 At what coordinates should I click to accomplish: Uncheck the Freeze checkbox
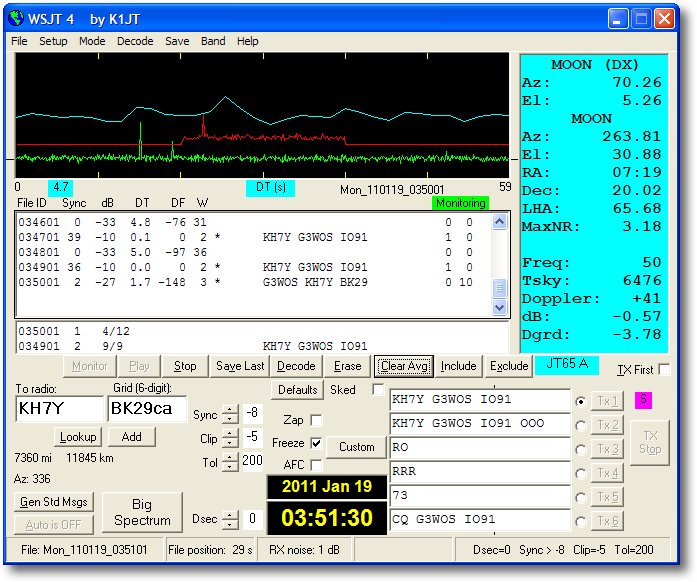pos(316,443)
